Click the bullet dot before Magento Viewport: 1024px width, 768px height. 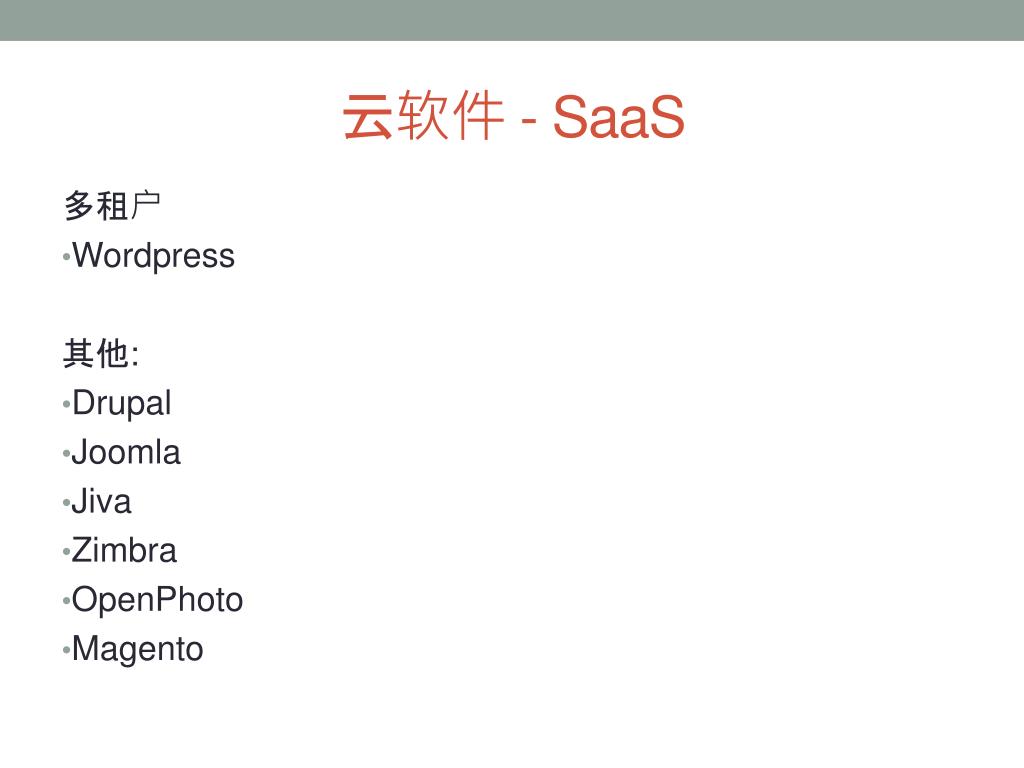pyautogui.click(x=66, y=651)
